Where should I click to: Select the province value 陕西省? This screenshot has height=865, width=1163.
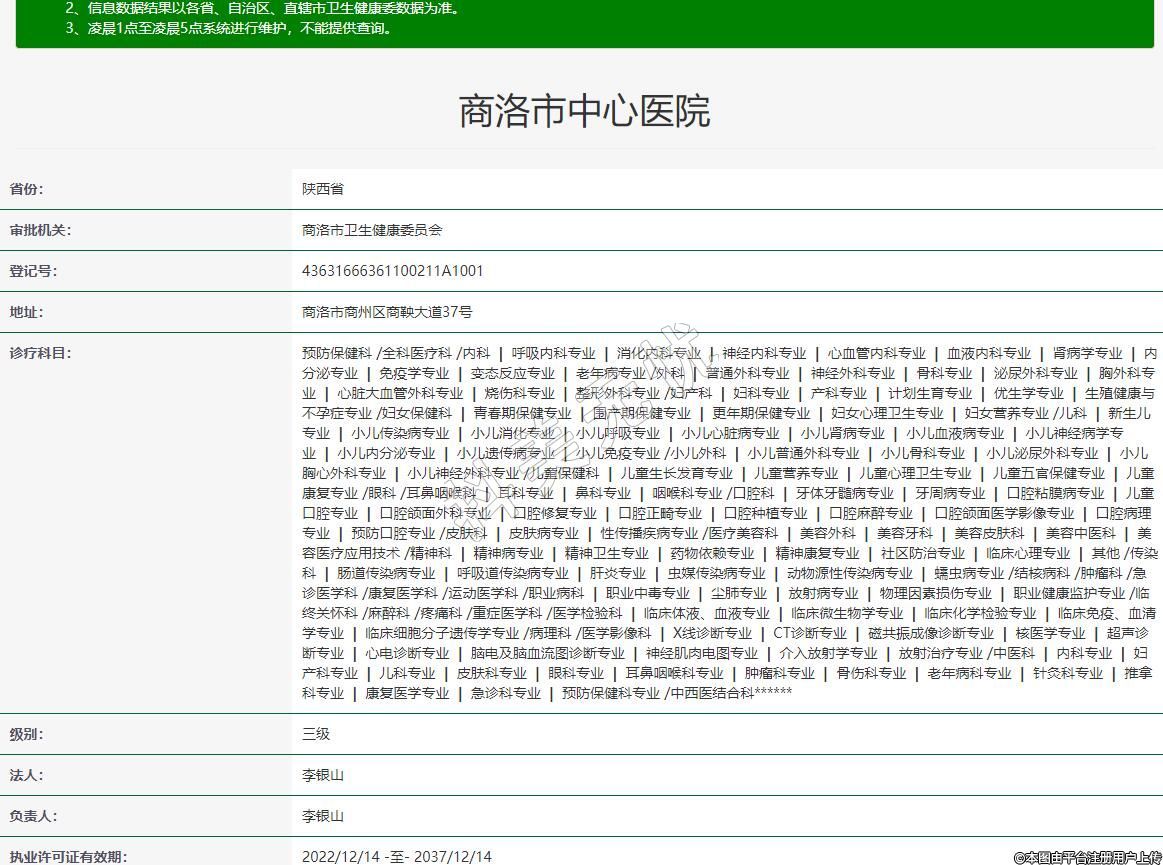pos(322,189)
